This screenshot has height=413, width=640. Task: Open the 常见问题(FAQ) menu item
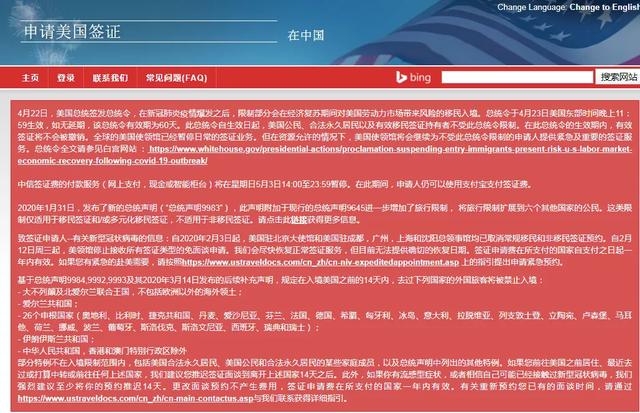[x=176, y=78]
